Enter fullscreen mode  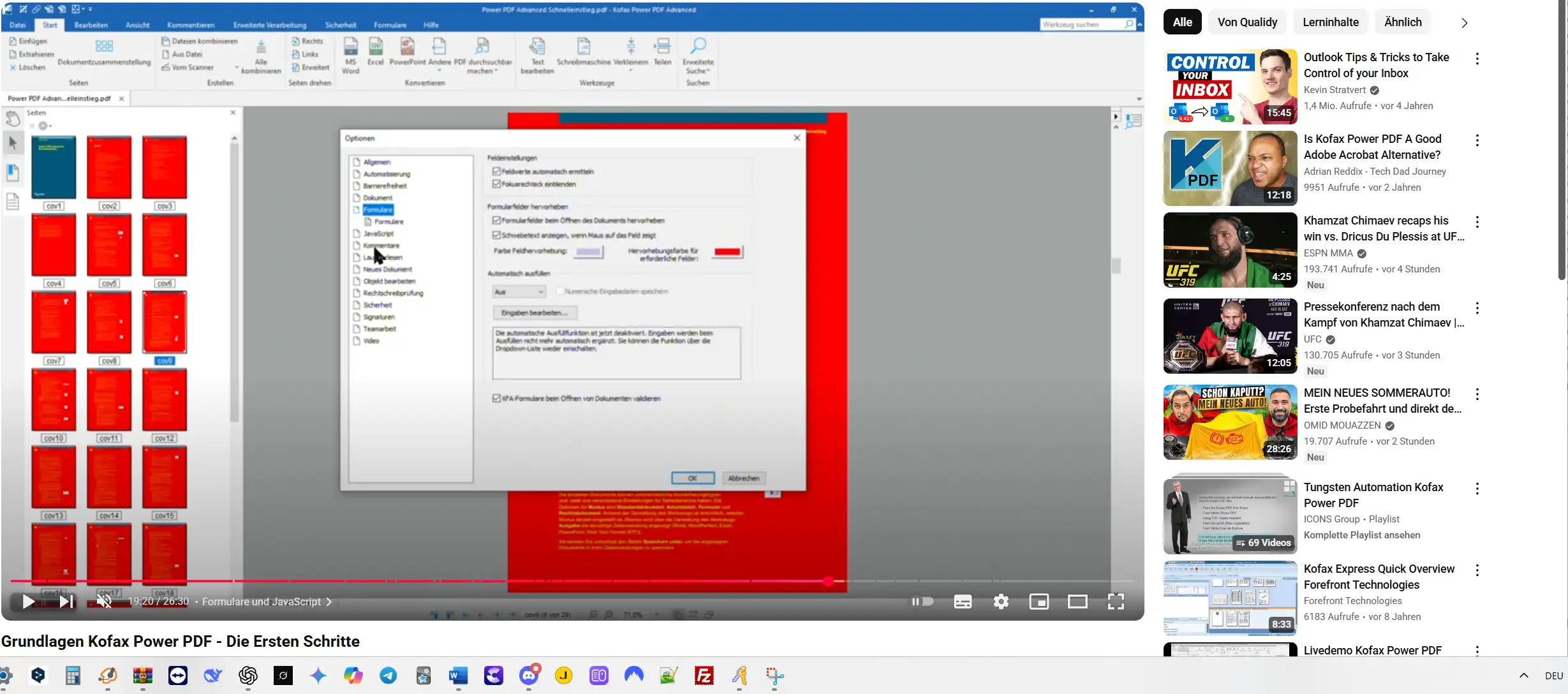tap(1116, 602)
